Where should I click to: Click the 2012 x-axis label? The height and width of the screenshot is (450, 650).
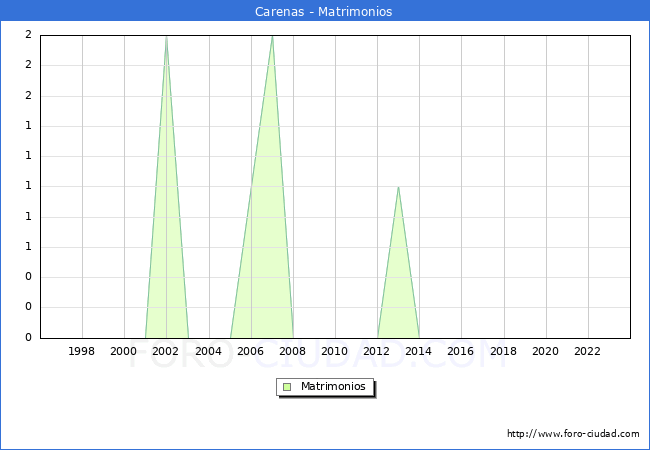(x=376, y=351)
